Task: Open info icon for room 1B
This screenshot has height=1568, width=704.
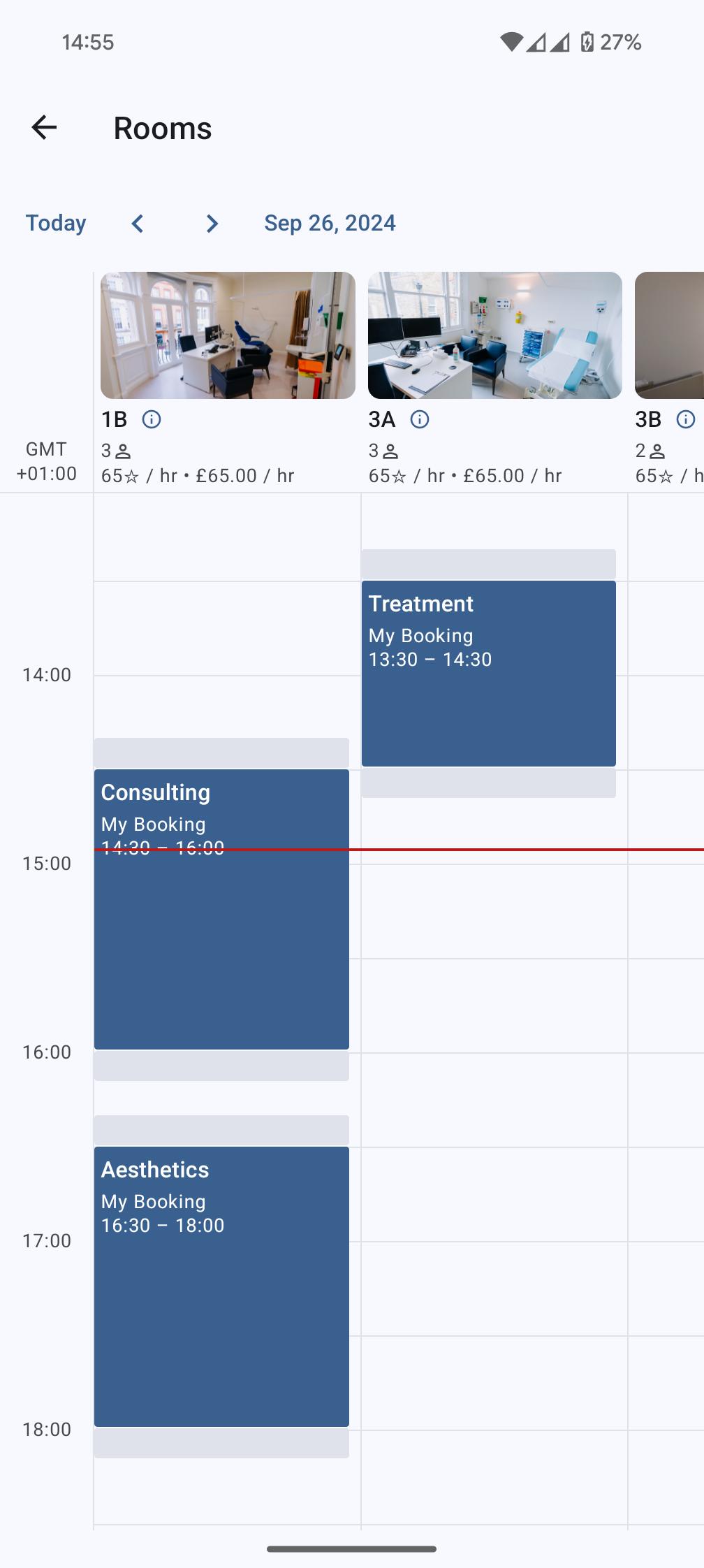Action: [x=152, y=419]
